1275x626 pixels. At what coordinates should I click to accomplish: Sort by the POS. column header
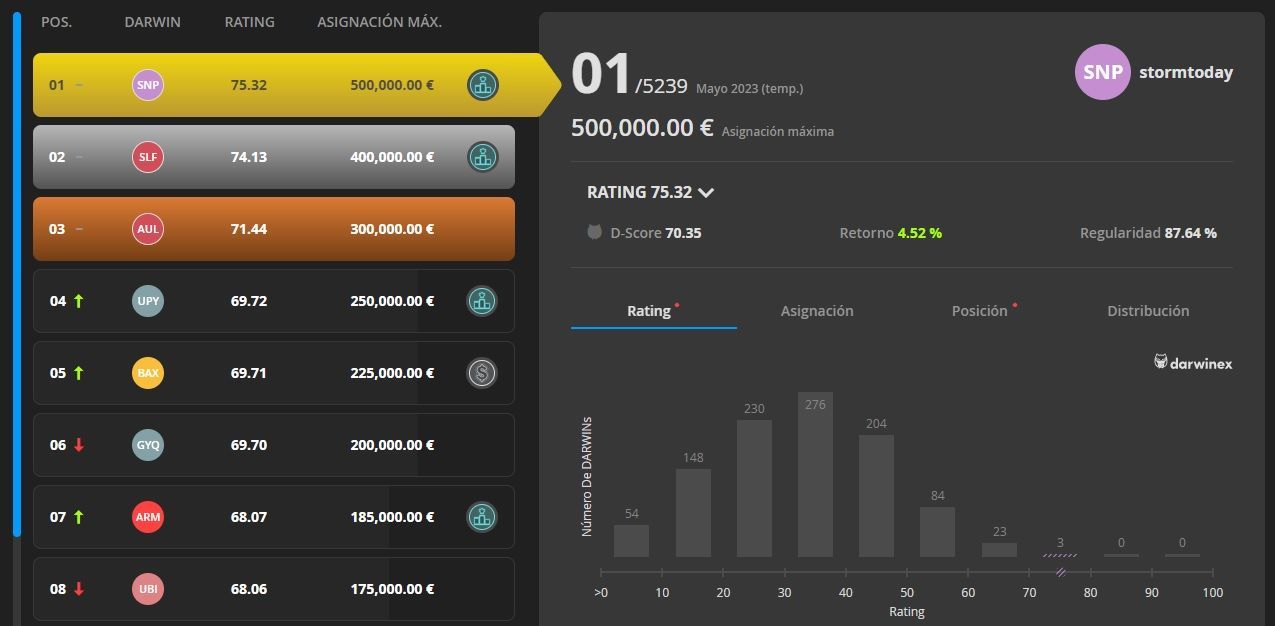57,22
